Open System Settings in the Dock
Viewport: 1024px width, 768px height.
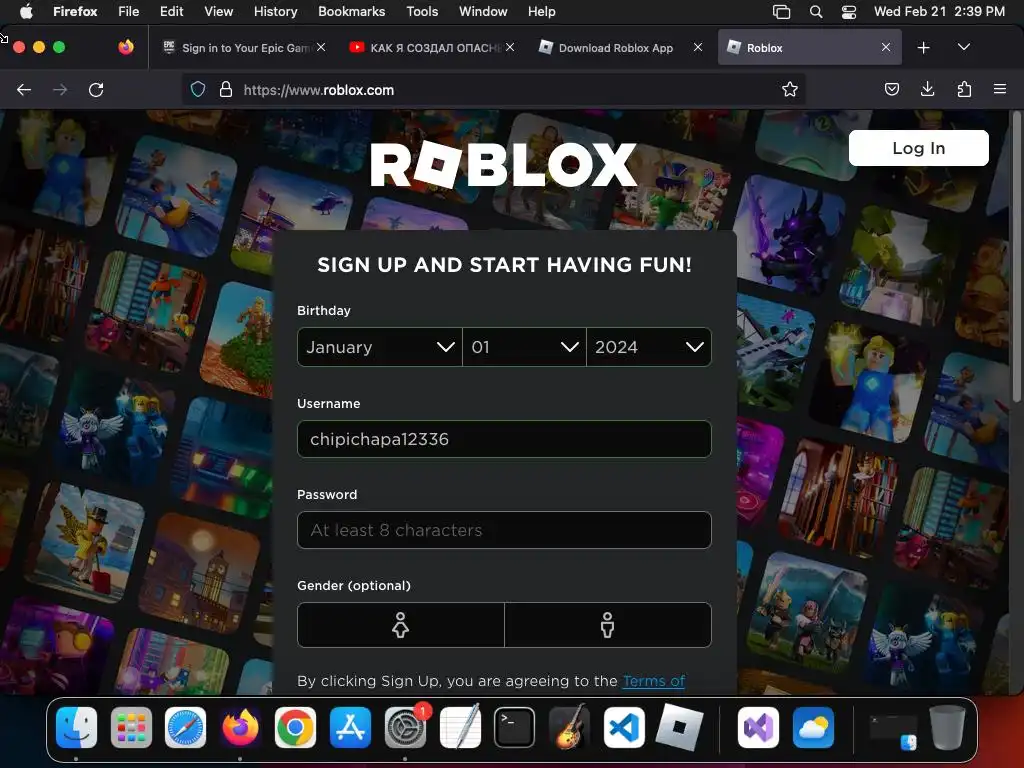coord(405,728)
